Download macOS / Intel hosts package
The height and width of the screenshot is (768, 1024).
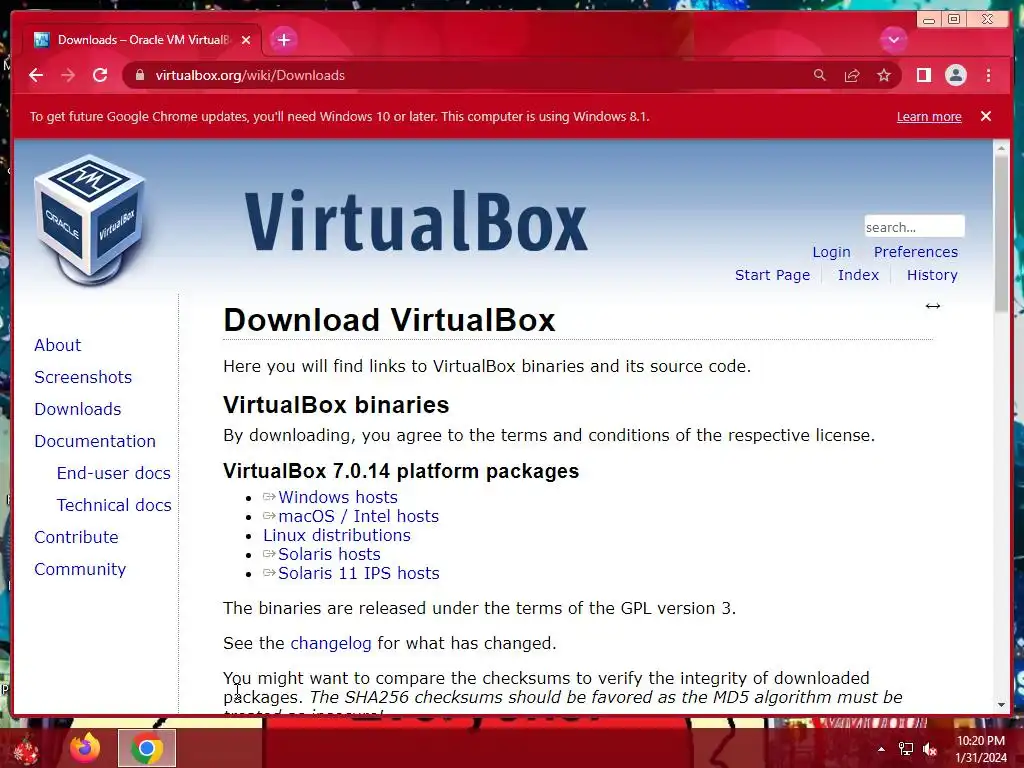pyautogui.click(x=359, y=516)
